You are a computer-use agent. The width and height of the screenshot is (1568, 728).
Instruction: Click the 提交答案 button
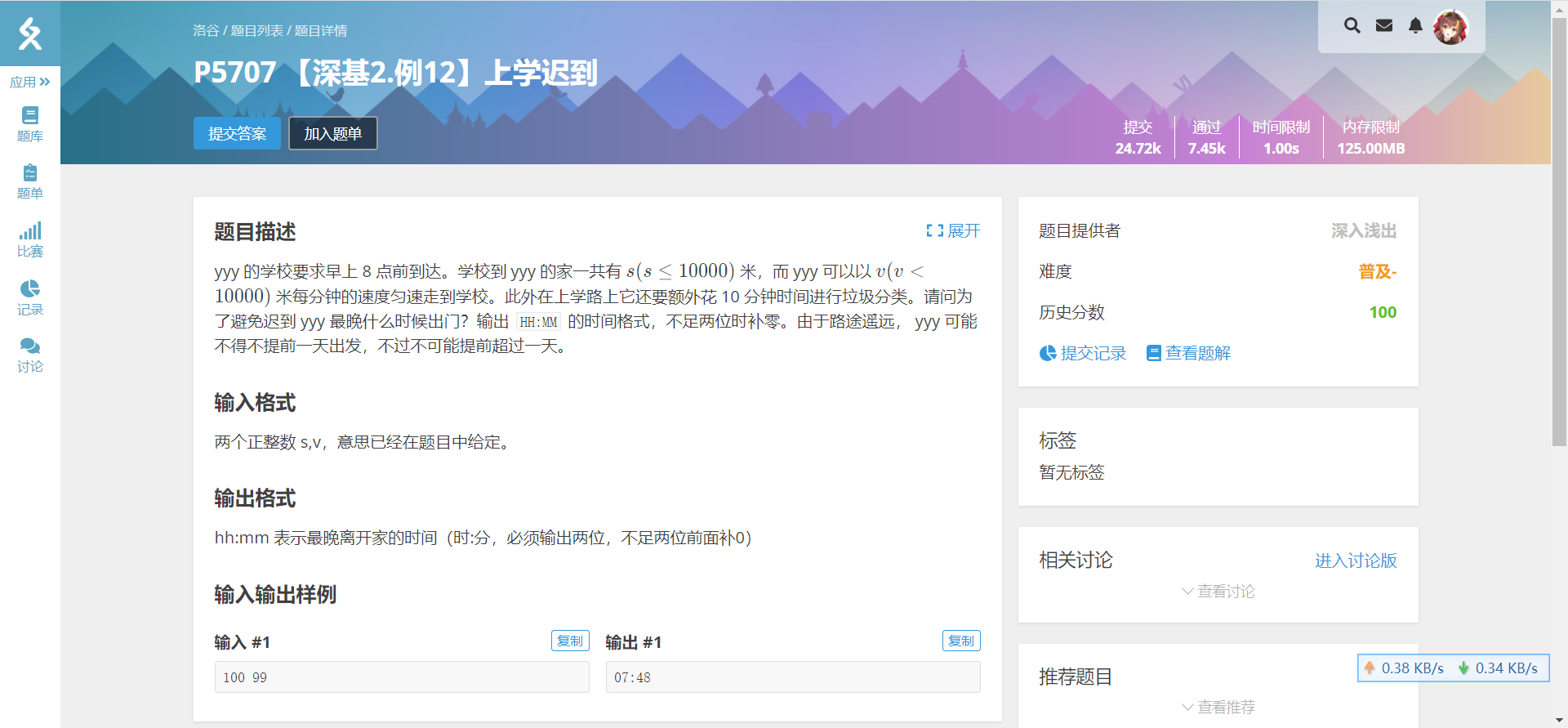point(237,133)
